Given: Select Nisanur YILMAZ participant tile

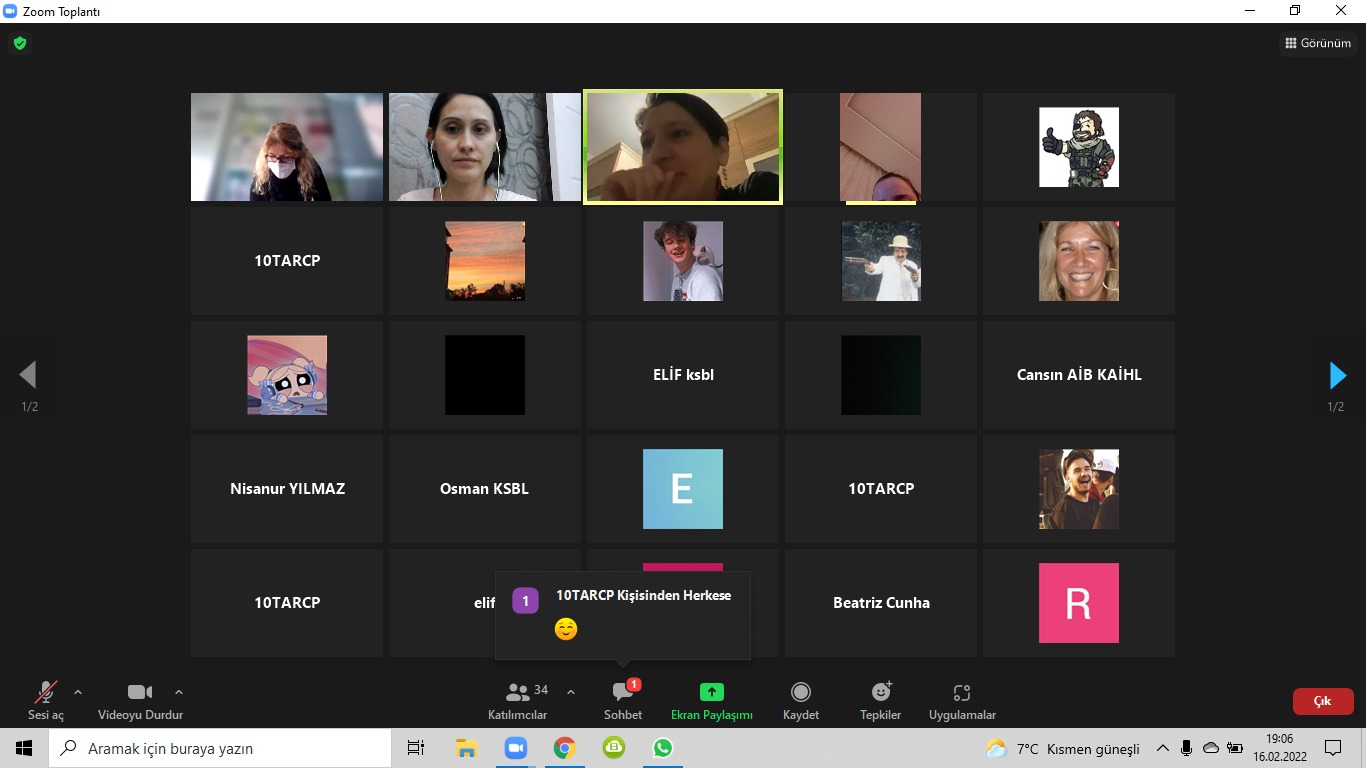Looking at the screenshot, I should click(x=287, y=489).
